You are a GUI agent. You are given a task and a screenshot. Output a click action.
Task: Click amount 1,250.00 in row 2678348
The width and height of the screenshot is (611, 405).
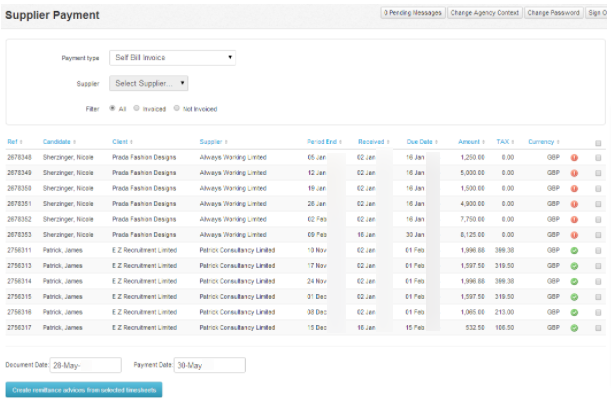(x=472, y=157)
